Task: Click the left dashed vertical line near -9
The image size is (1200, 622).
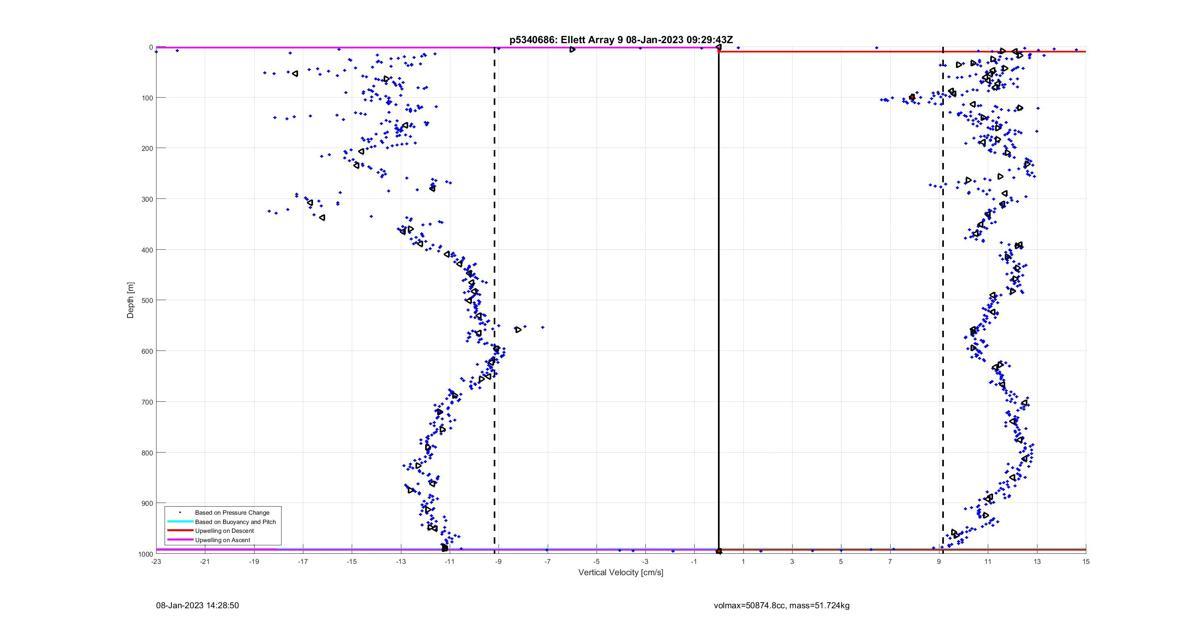Action: coord(495,300)
